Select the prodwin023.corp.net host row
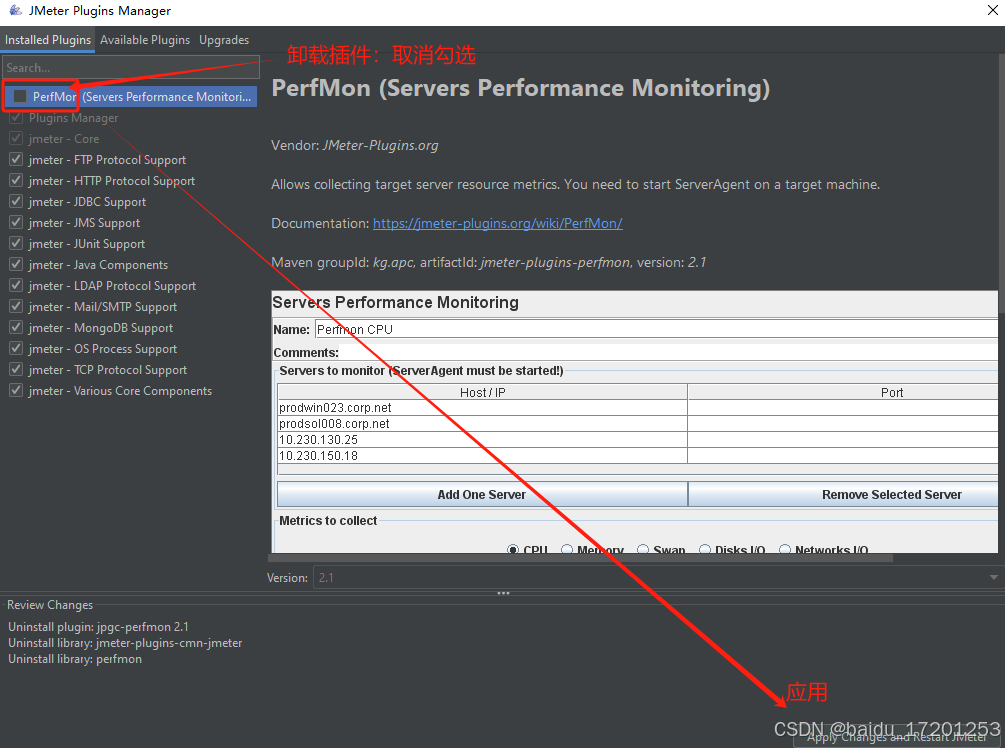 pos(482,408)
